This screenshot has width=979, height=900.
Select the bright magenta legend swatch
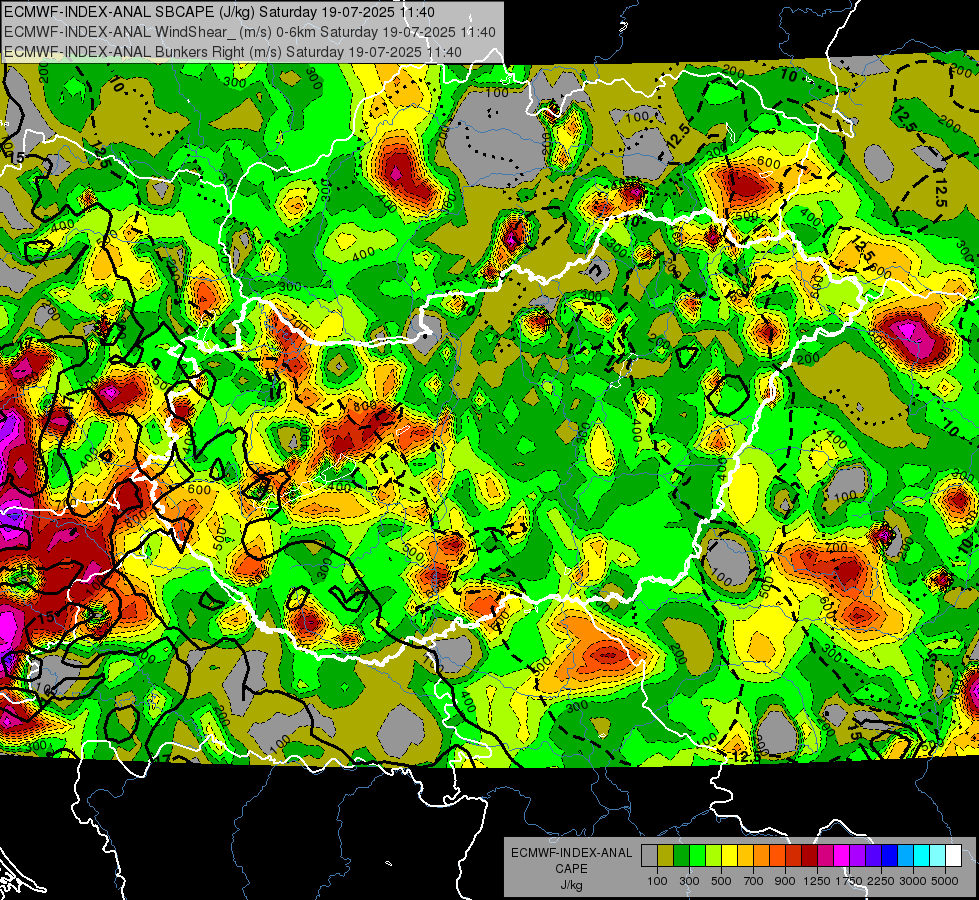point(842,856)
